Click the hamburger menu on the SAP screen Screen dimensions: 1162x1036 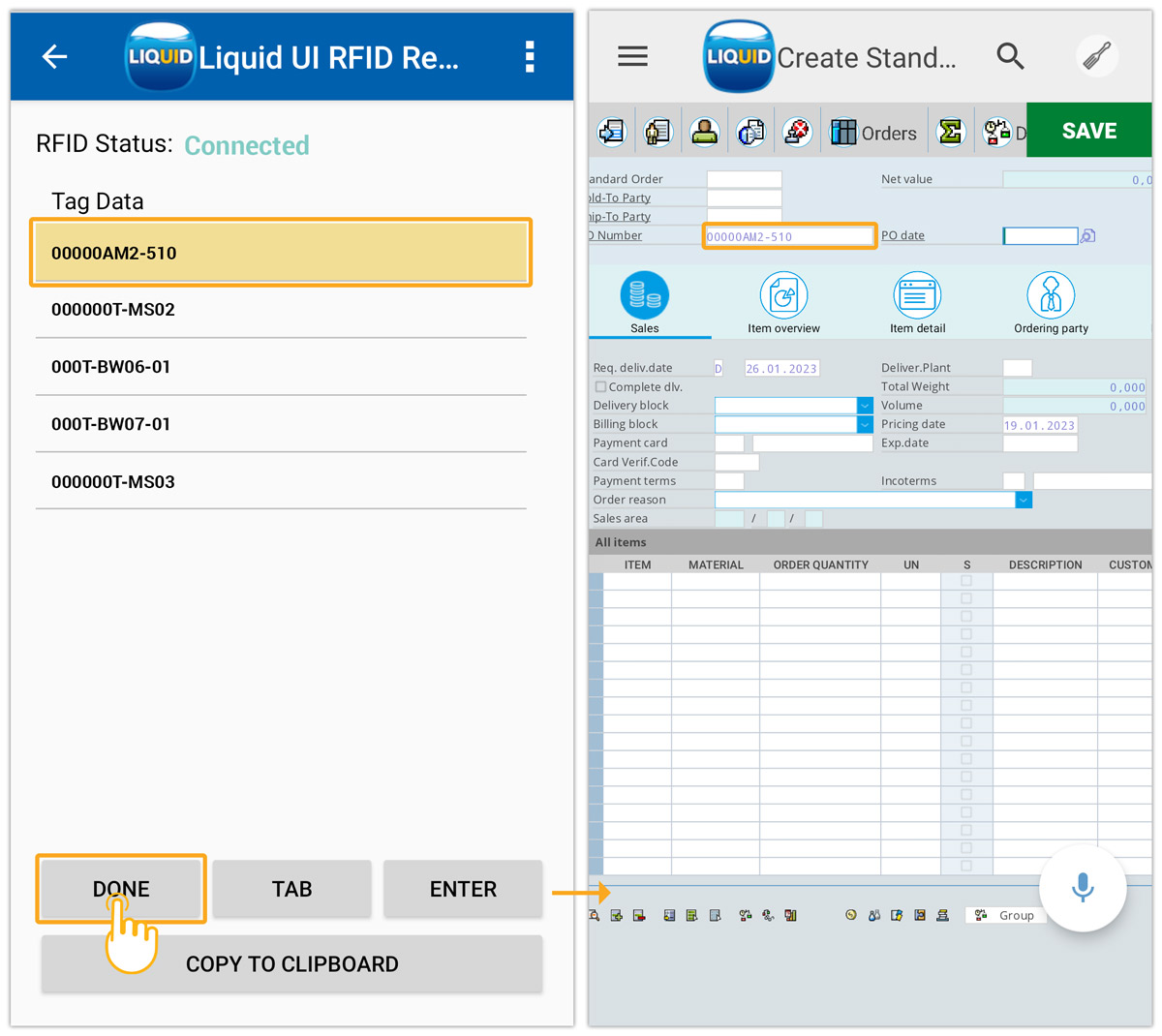pyautogui.click(x=632, y=56)
